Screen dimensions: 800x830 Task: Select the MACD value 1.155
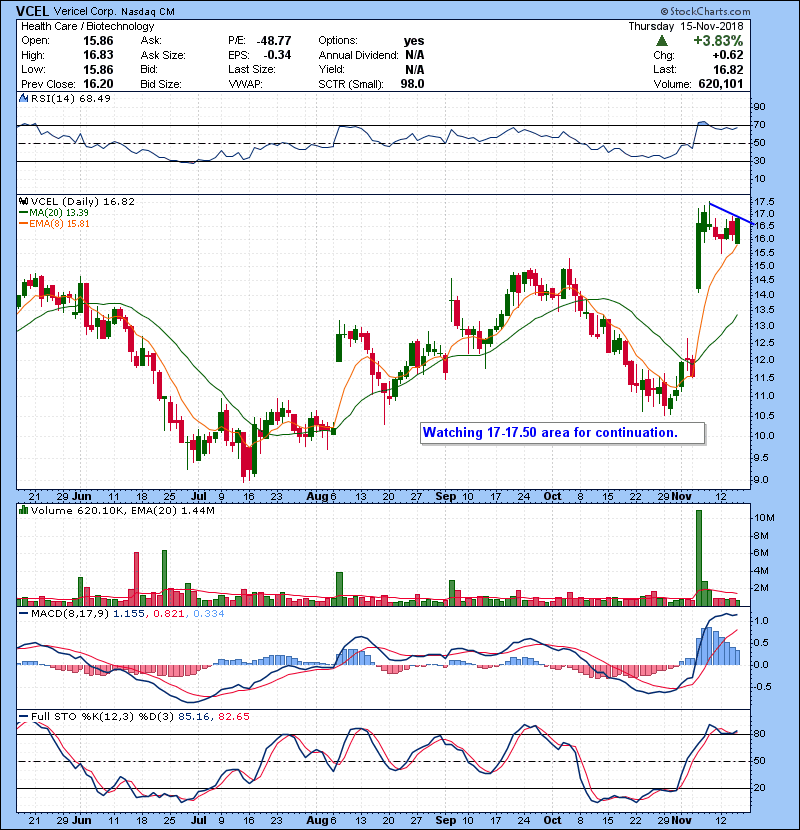click(129, 614)
